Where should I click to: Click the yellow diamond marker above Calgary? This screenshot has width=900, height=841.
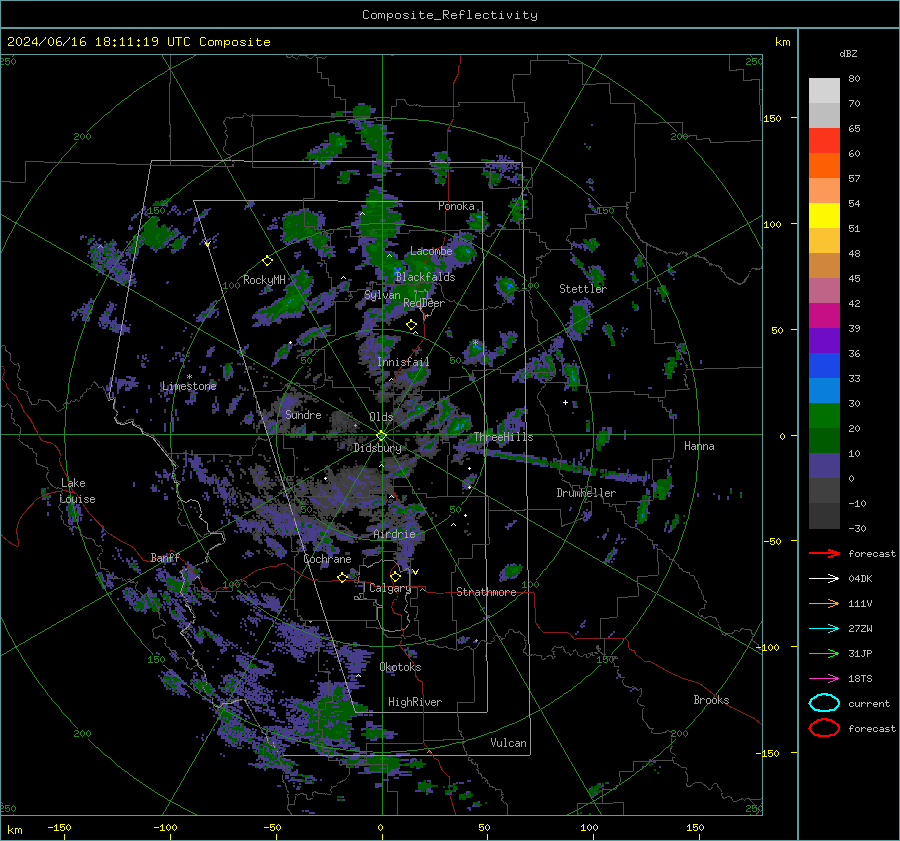395,576
